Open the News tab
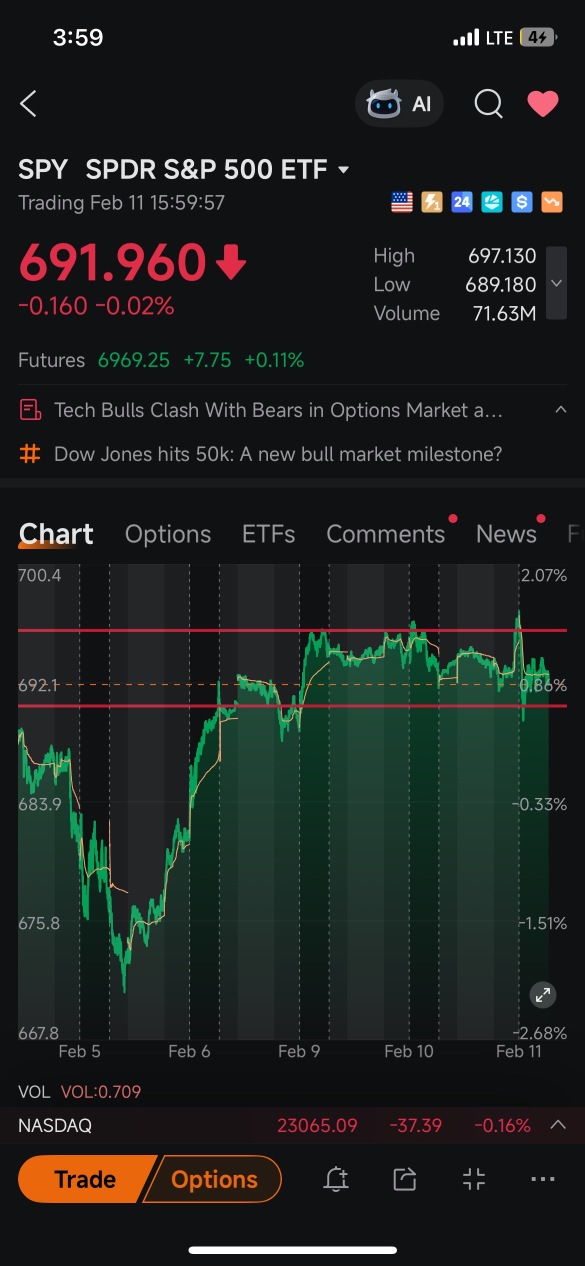 pyautogui.click(x=506, y=534)
